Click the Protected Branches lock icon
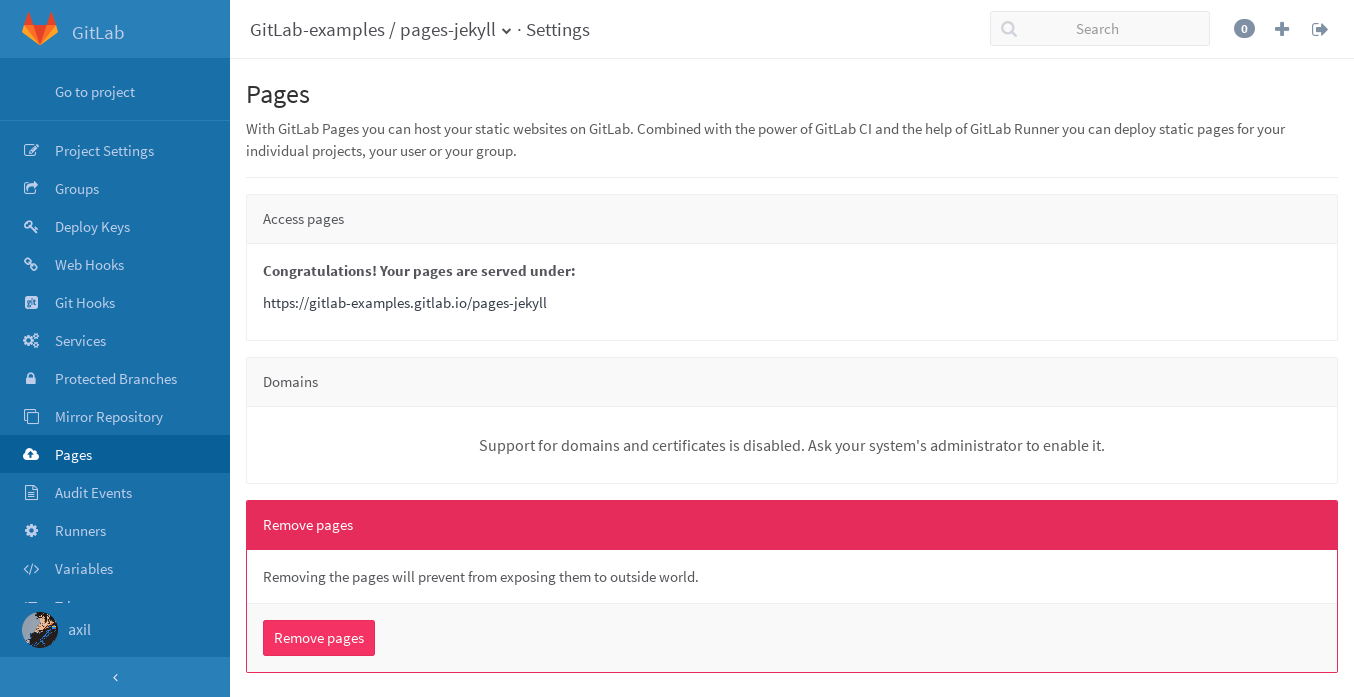Screen dimensions: 1354x697 coord(31,379)
